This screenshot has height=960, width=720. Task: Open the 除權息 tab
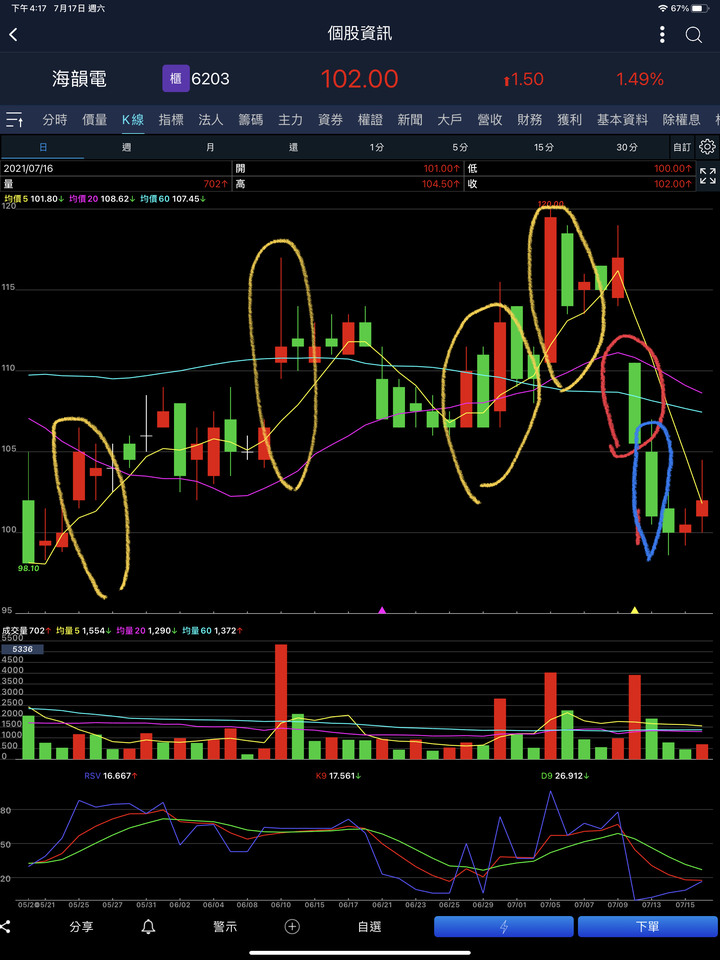(x=681, y=119)
